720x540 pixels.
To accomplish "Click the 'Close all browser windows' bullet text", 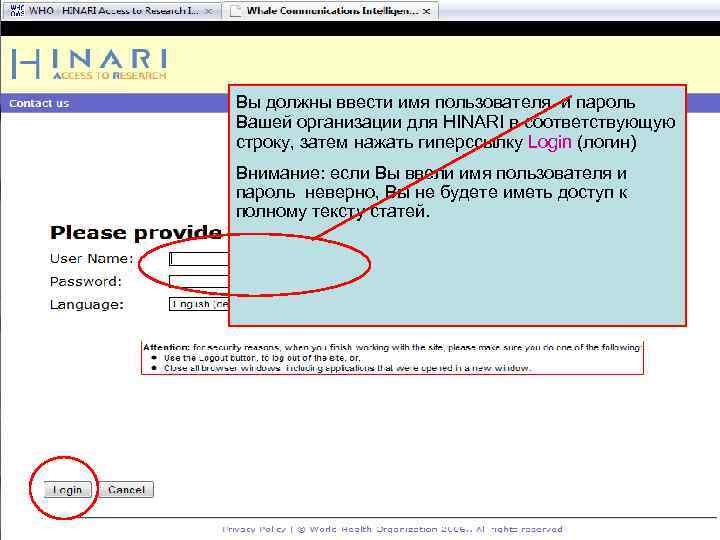I will pyautogui.click(x=347, y=368).
